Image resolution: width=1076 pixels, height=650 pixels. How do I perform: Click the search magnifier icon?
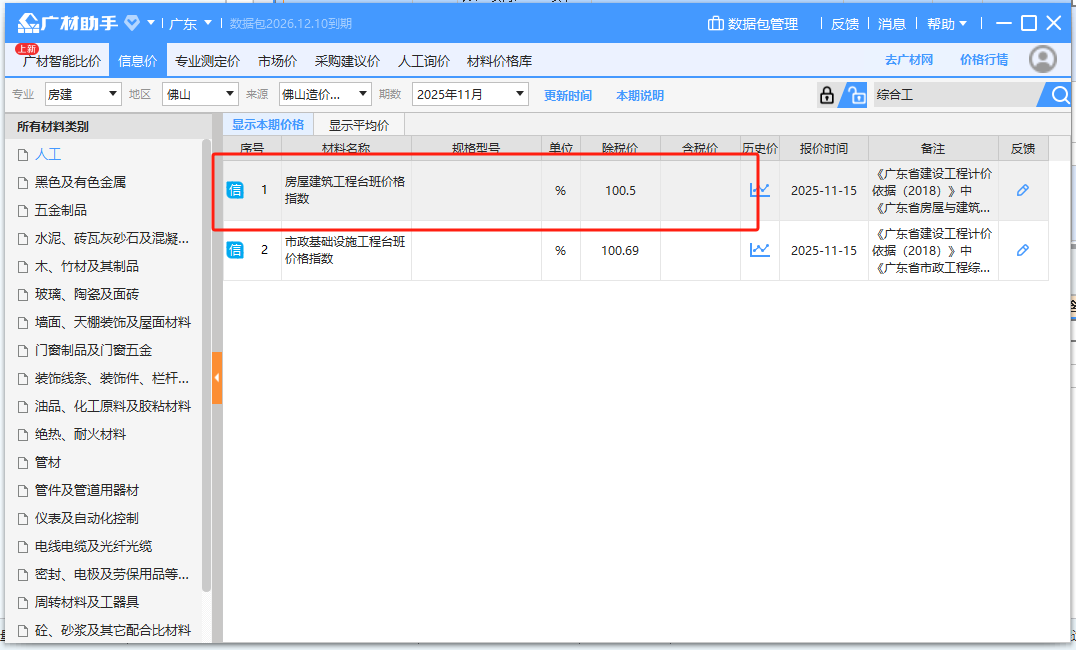(x=1058, y=94)
